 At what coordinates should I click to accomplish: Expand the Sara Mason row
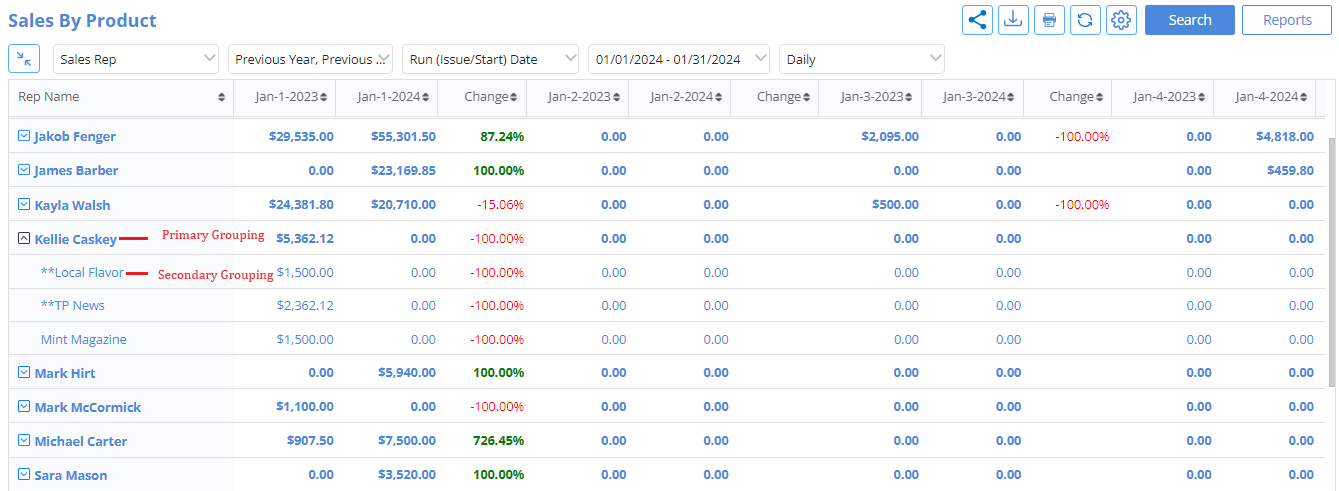[24, 474]
